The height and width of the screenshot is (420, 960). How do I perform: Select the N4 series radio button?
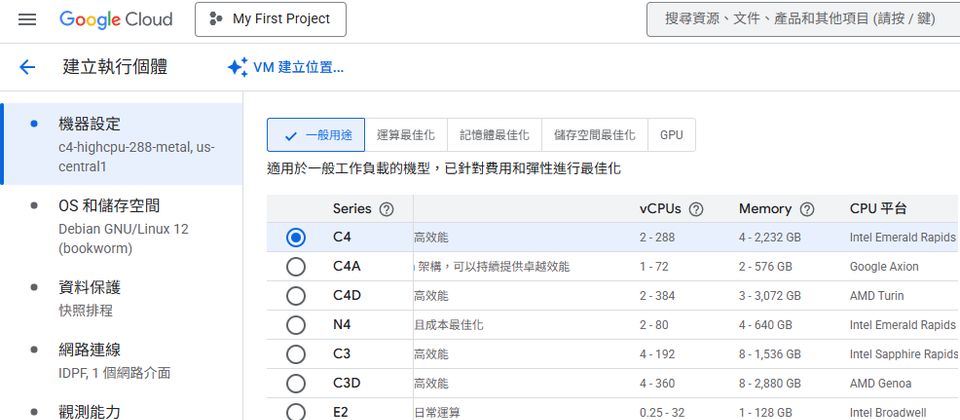pos(296,325)
